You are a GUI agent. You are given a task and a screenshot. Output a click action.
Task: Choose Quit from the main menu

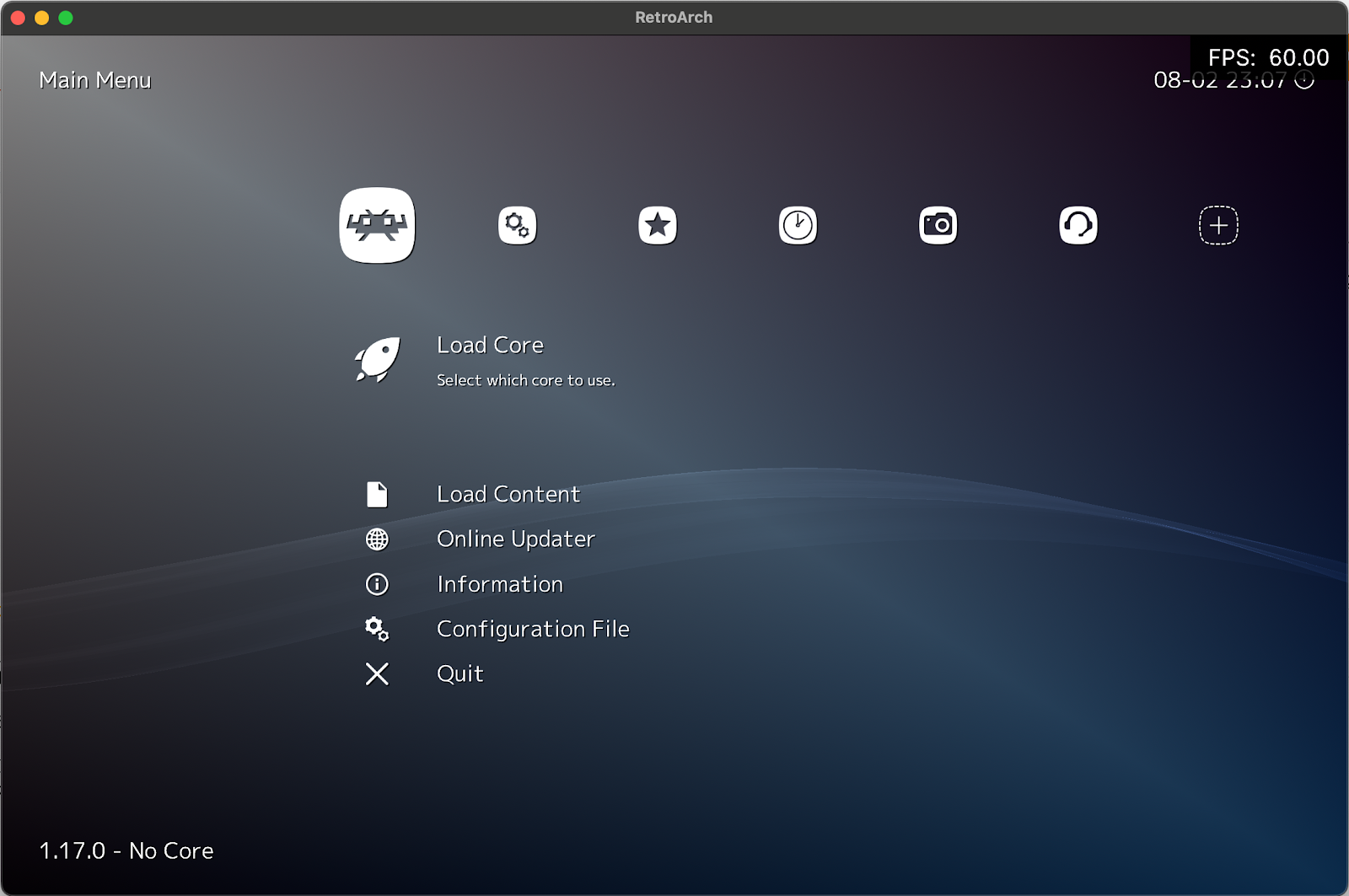[x=460, y=673]
